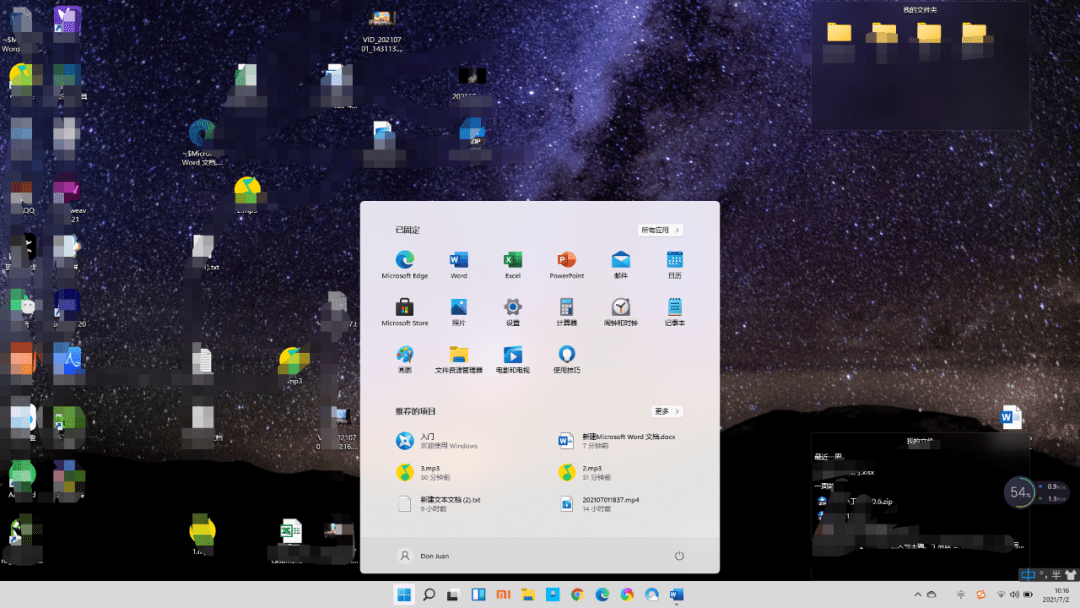Switch to Word window on taskbar
Image resolution: width=1080 pixels, height=608 pixels.
(676, 595)
